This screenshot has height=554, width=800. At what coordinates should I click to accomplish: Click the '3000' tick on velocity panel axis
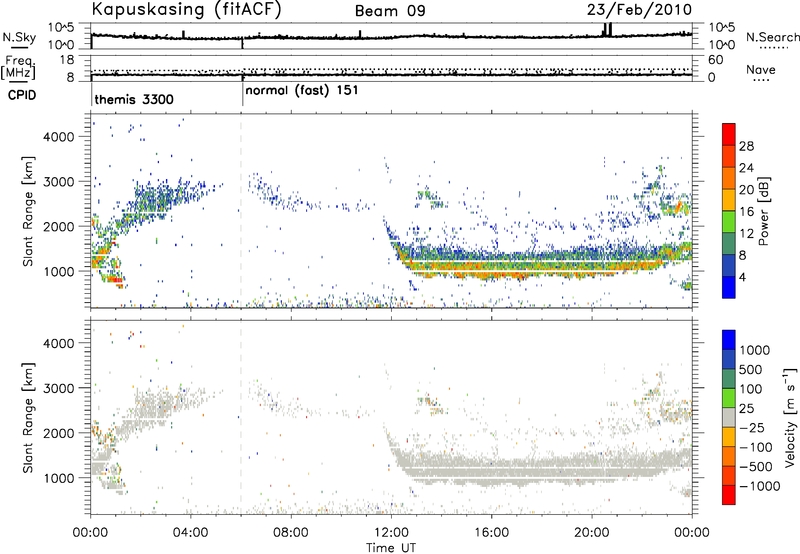point(59,388)
